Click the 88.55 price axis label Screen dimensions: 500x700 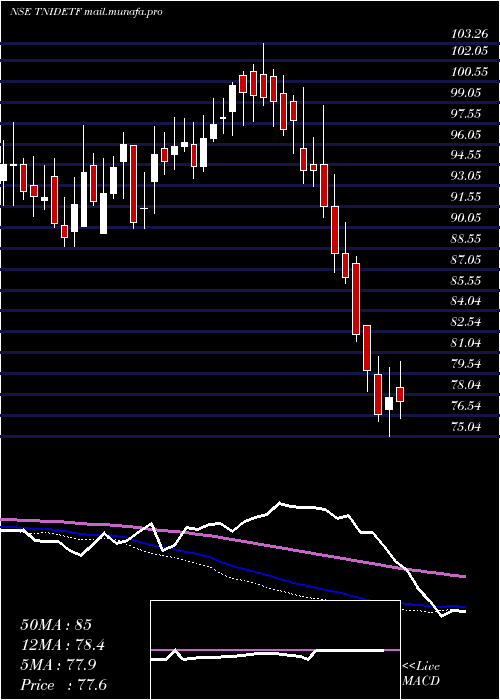467,238
